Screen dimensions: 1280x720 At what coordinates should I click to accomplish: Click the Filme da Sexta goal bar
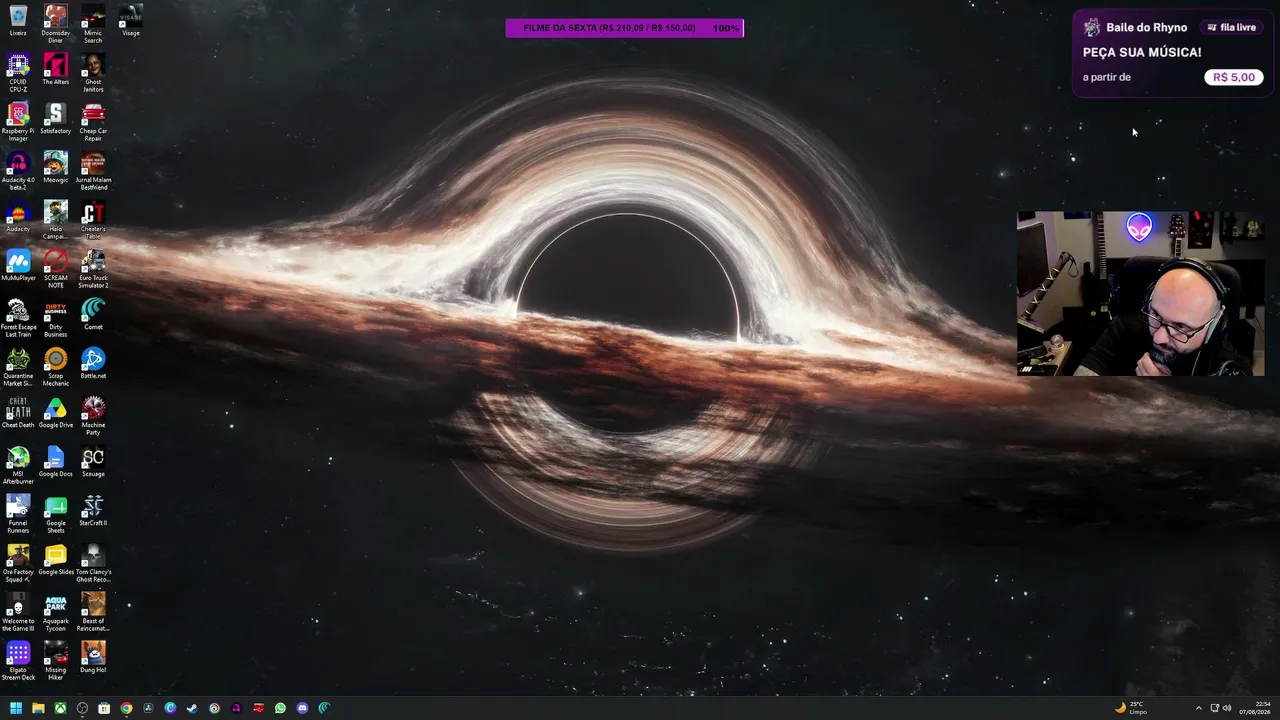click(x=624, y=28)
